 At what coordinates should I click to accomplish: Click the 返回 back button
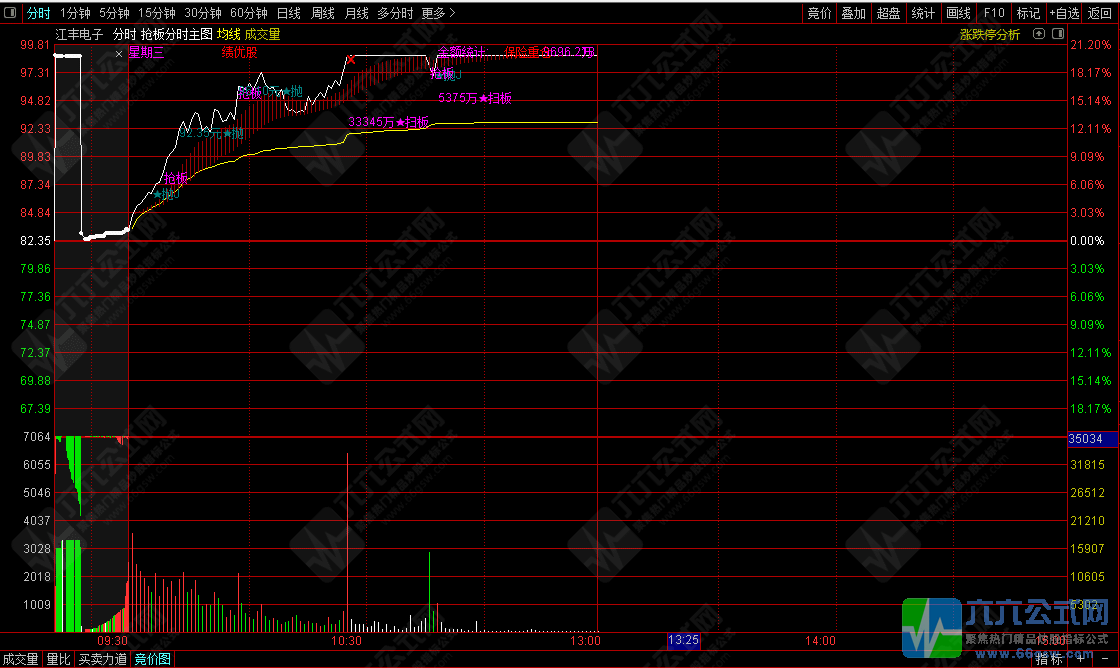[1100, 13]
